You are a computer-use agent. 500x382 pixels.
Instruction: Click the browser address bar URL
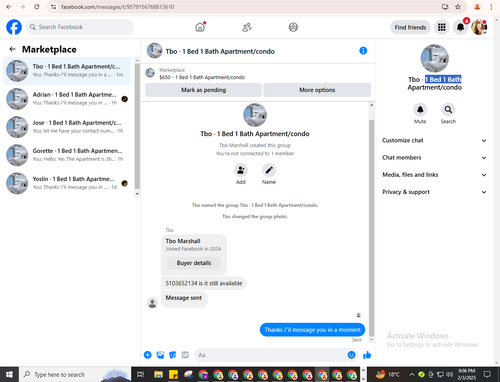(117, 7)
